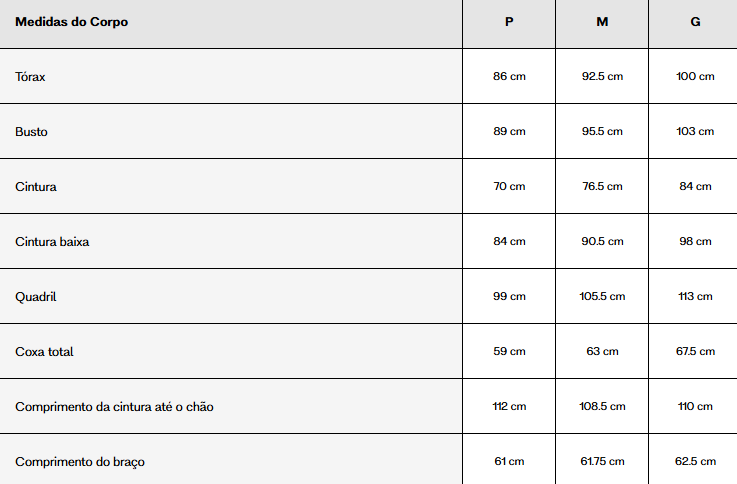
Task: Select the G size column header
Action: pos(695,22)
